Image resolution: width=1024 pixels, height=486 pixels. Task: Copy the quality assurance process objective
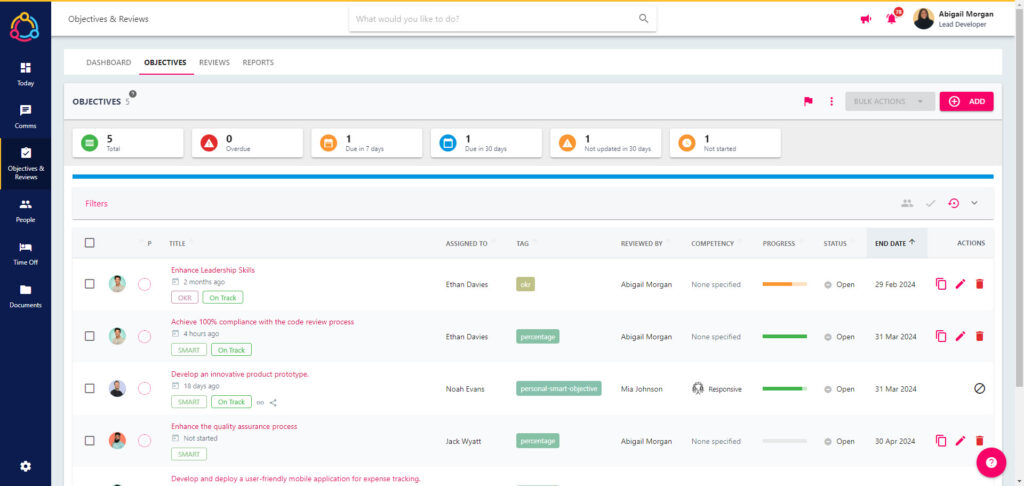[941, 441]
